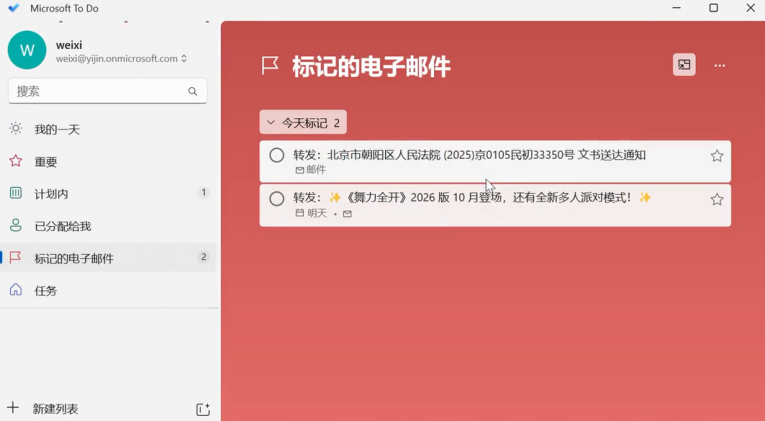This screenshot has height=421, width=765.
Task: Go to the 计划内 list
Action: coord(51,193)
